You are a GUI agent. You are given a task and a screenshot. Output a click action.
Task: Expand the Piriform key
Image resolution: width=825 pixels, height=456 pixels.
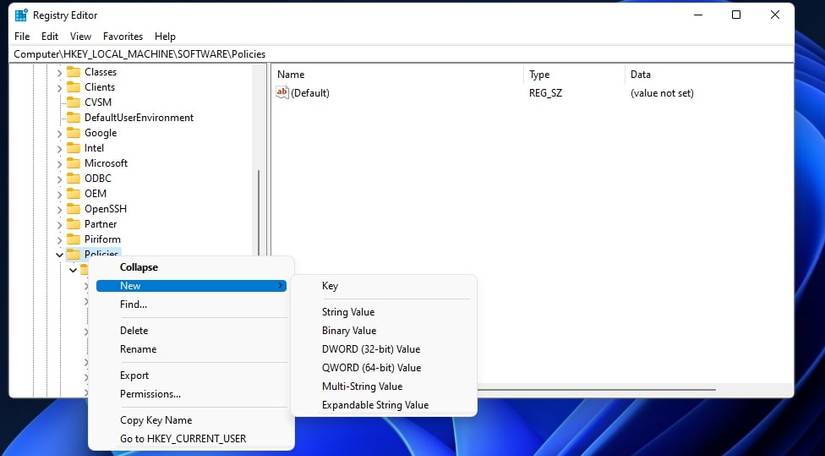(x=59, y=240)
